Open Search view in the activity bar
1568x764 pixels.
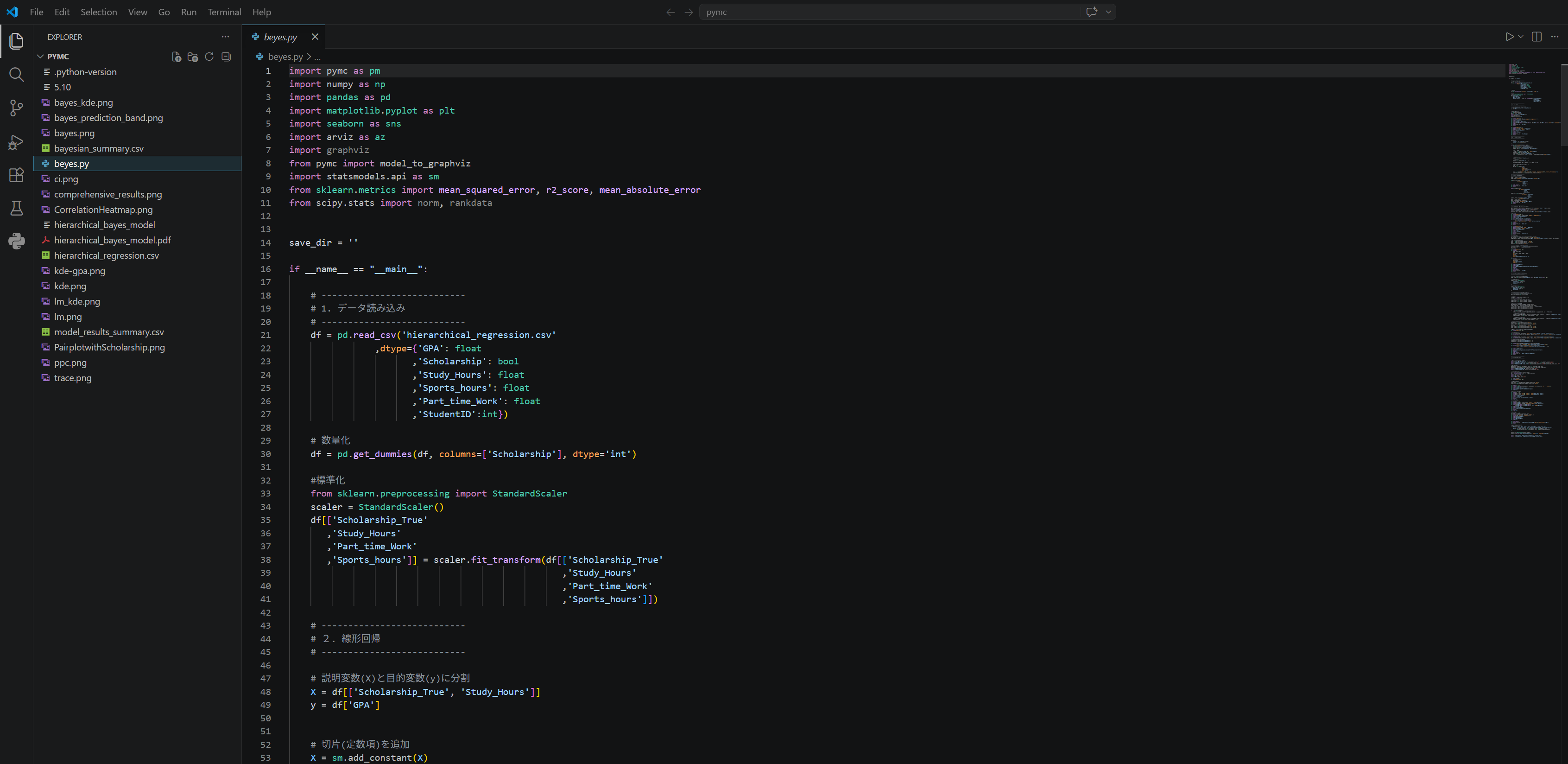16,74
